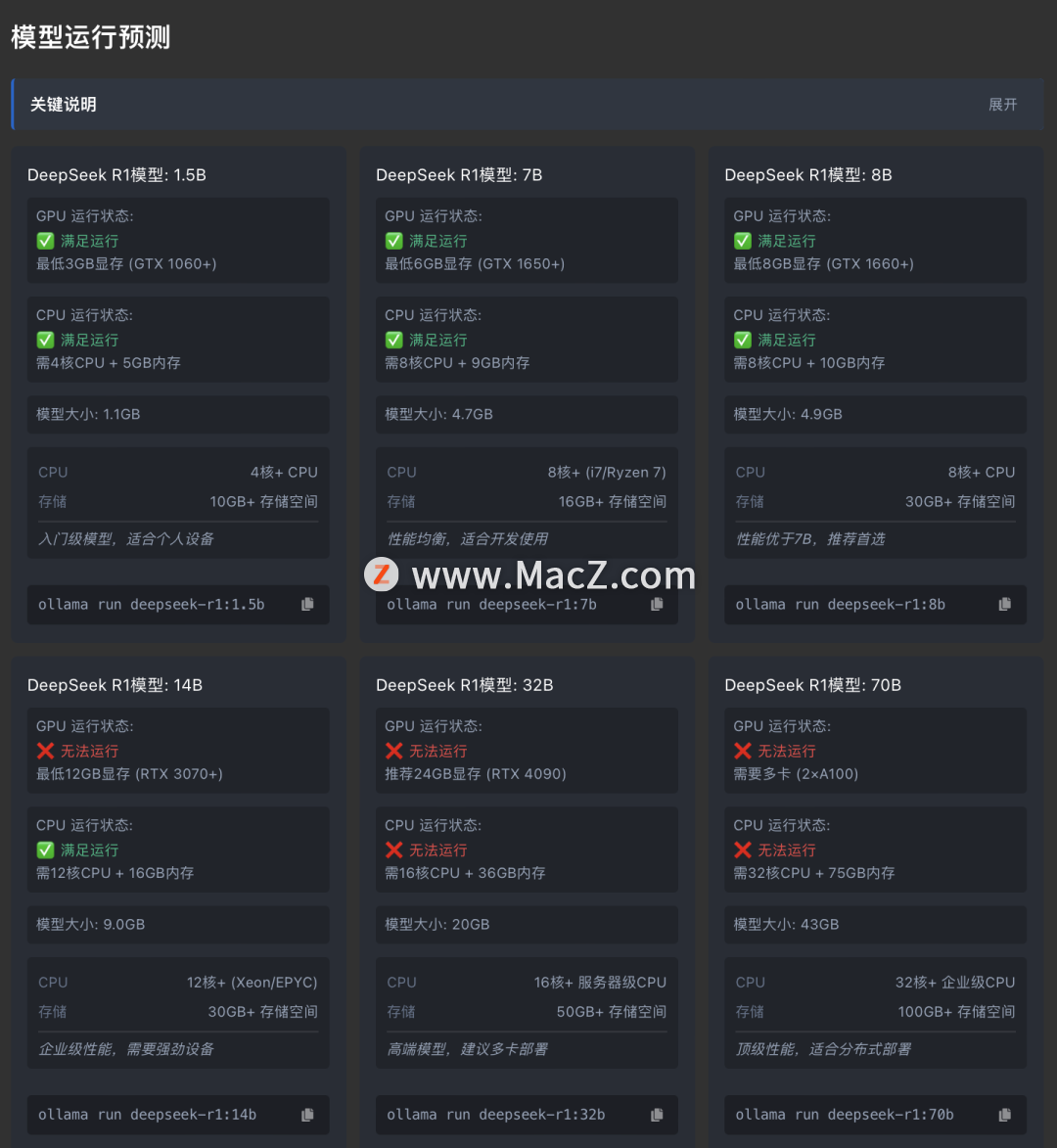Click the green check for 7B GPU status

pyautogui.click(x=393, y=241)
